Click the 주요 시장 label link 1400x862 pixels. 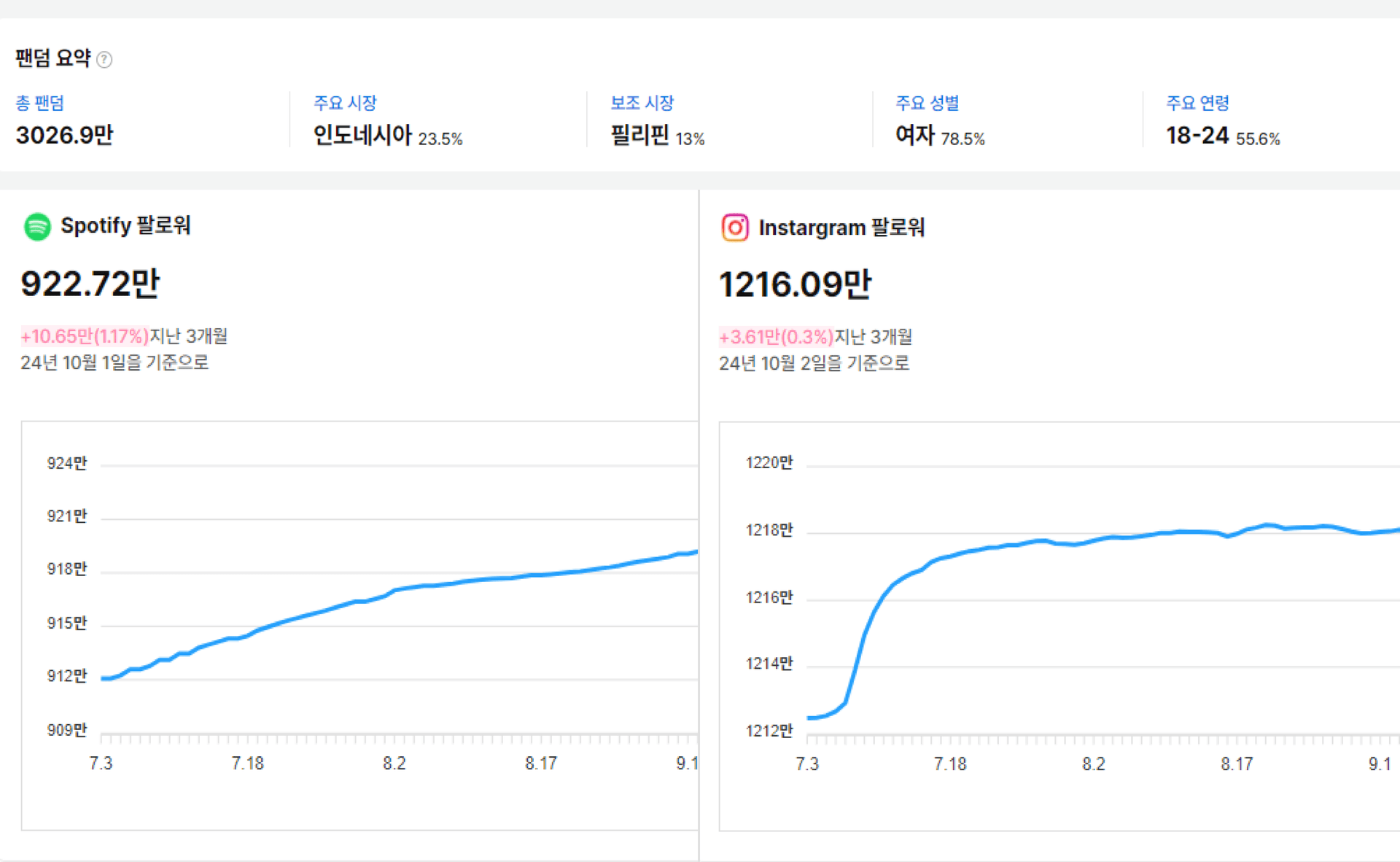pyautogui.click(x=345, y=103)
